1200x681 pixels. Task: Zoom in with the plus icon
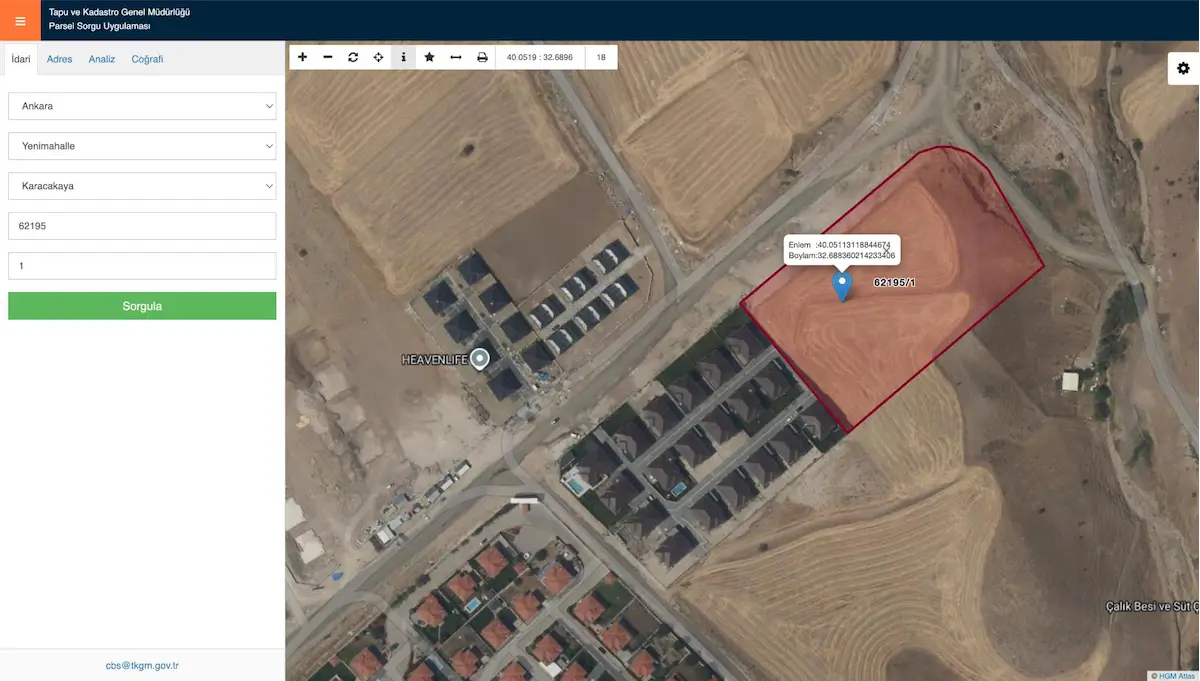tap(303, 57)
